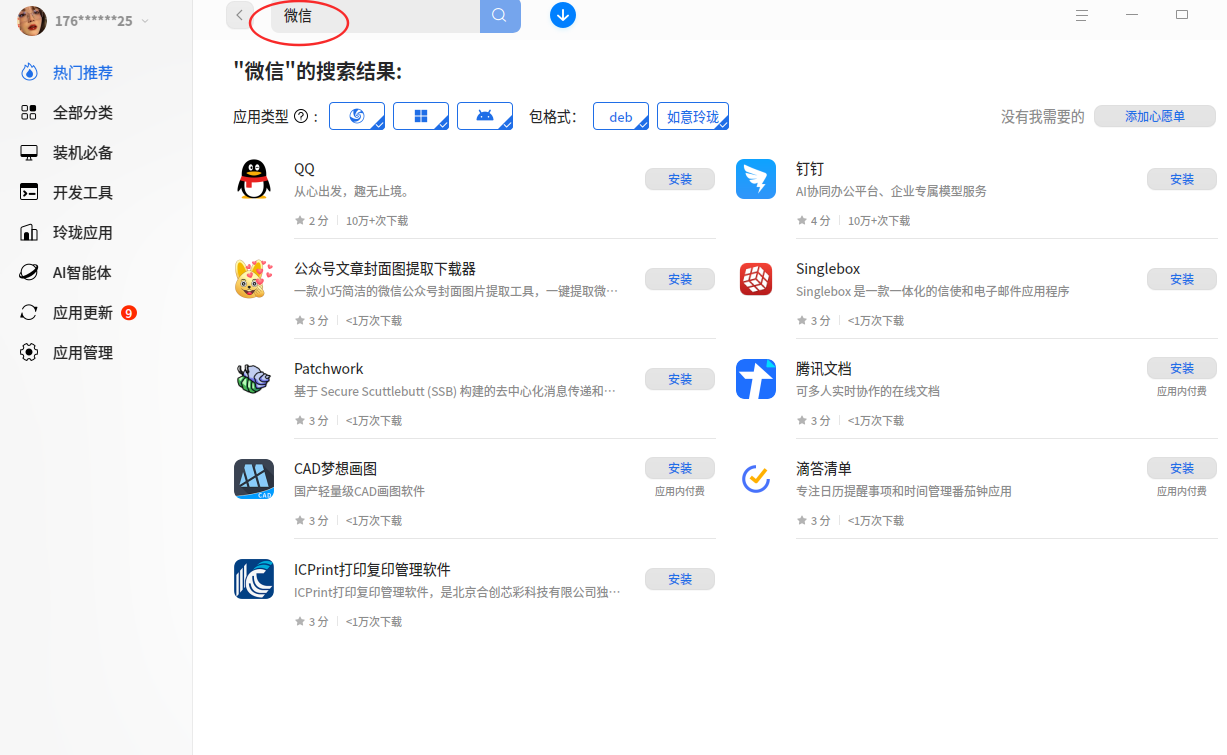Expand the account dropdown arrow beside 176******25
Screen dimensions: 1227x755
(145, 21)
